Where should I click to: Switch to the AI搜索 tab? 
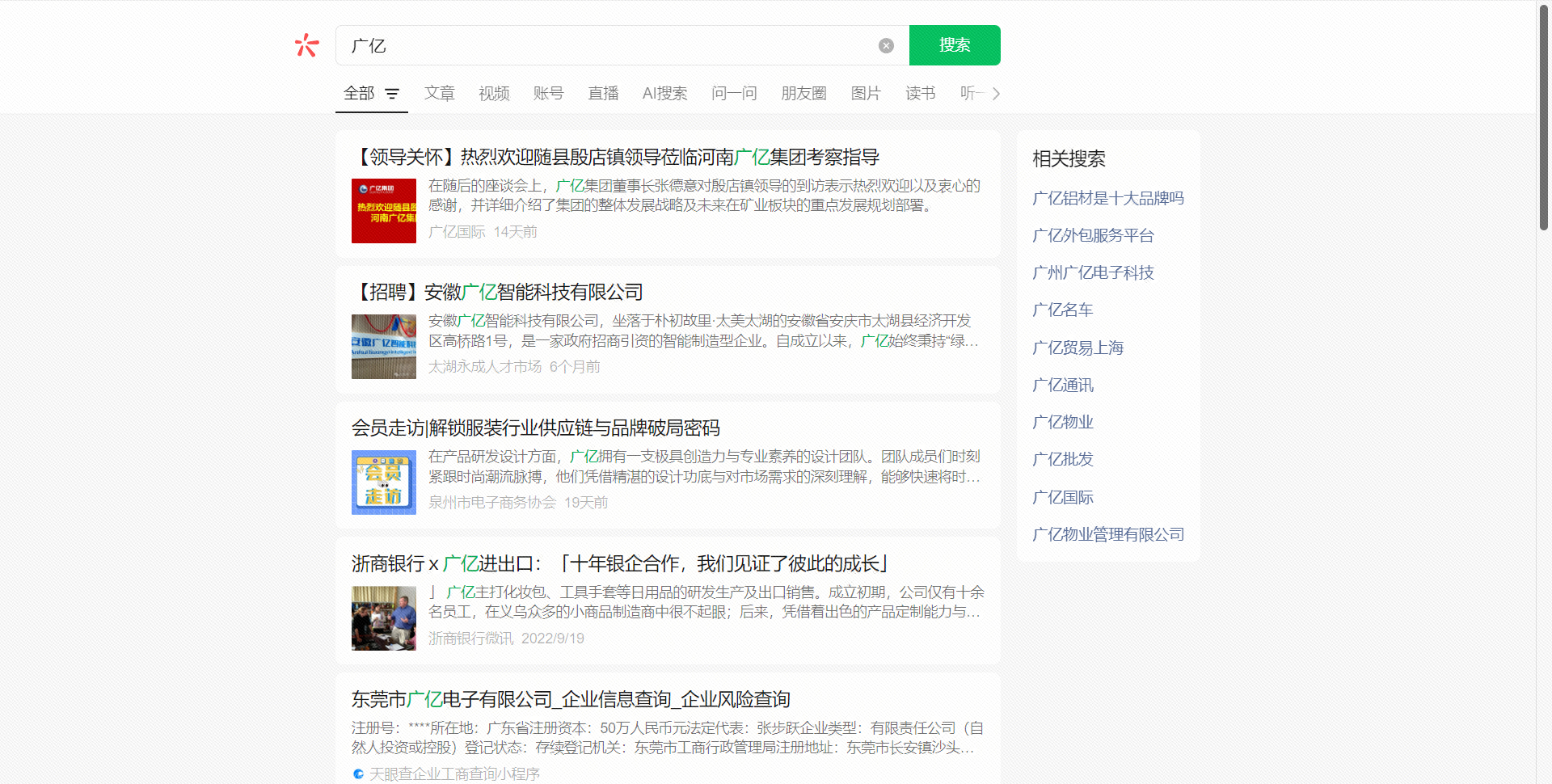664,94
